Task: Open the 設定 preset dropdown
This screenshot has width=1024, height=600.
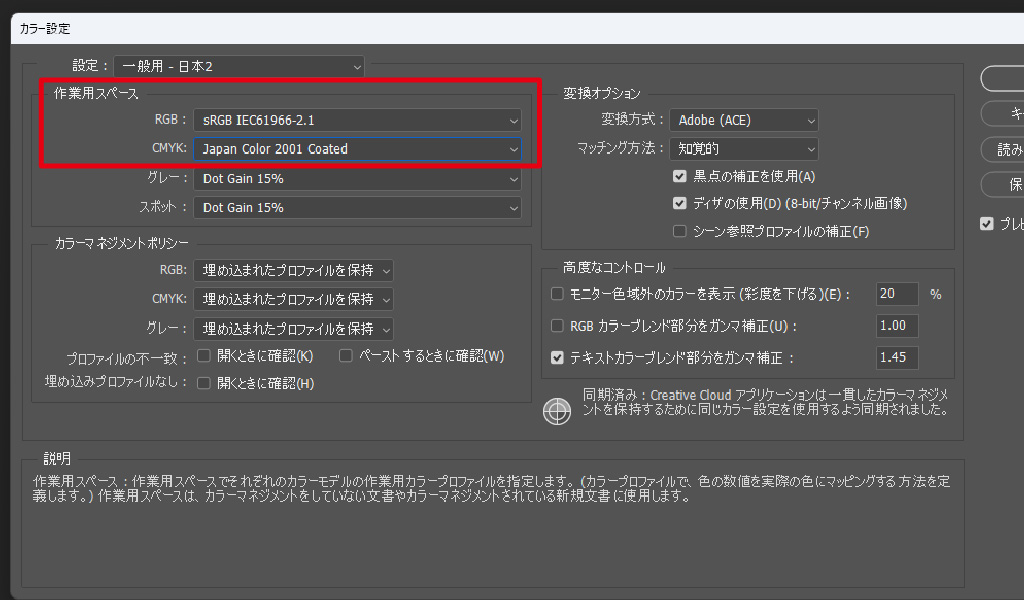Action: (x=239, y=66)
